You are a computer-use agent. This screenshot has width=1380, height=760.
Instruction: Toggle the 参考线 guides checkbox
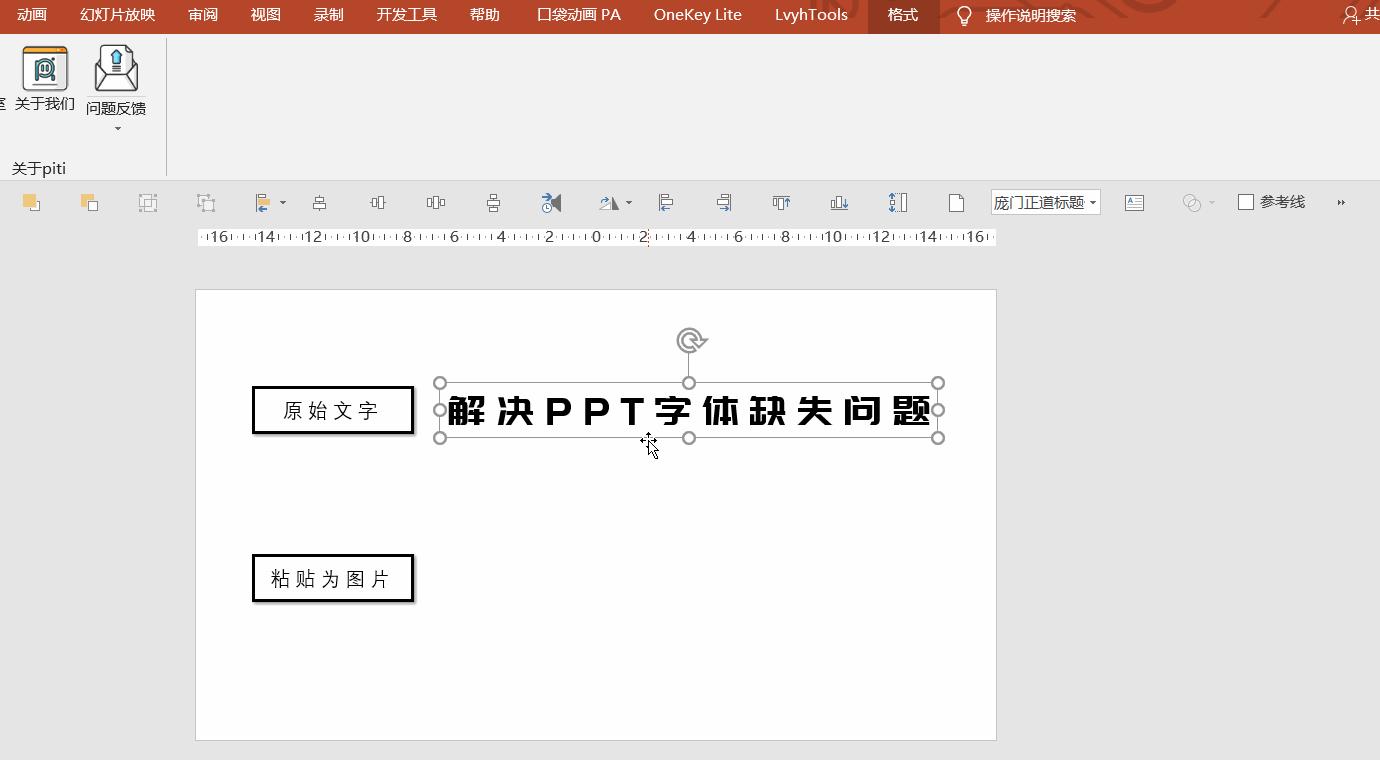tap(1246, 201)
